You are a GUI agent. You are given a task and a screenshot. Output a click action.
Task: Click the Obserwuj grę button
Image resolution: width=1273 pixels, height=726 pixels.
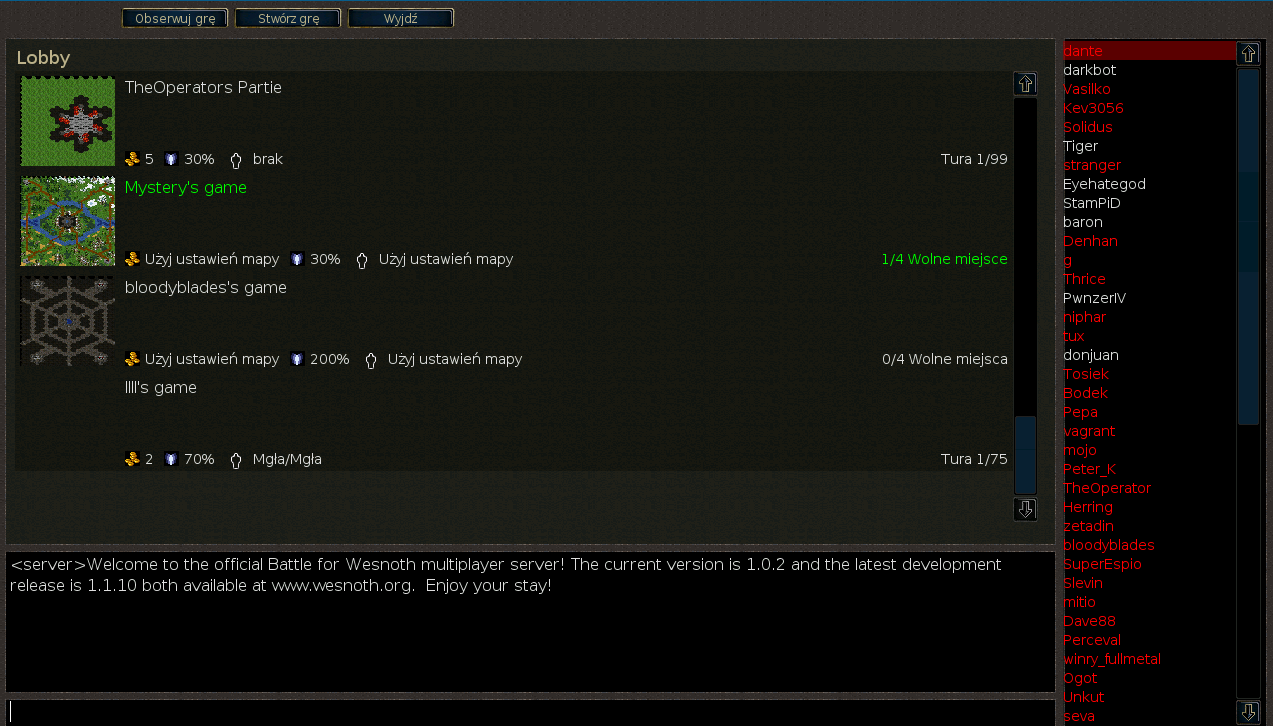[175, 18]
